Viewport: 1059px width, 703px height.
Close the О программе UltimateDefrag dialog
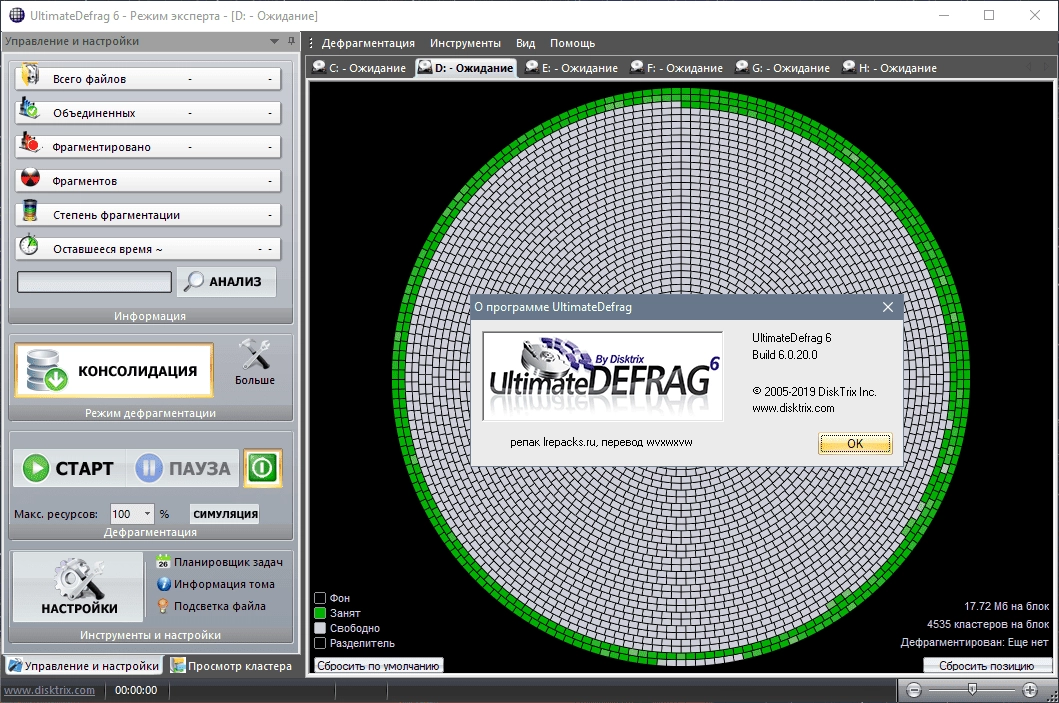(x=888, y=307)
